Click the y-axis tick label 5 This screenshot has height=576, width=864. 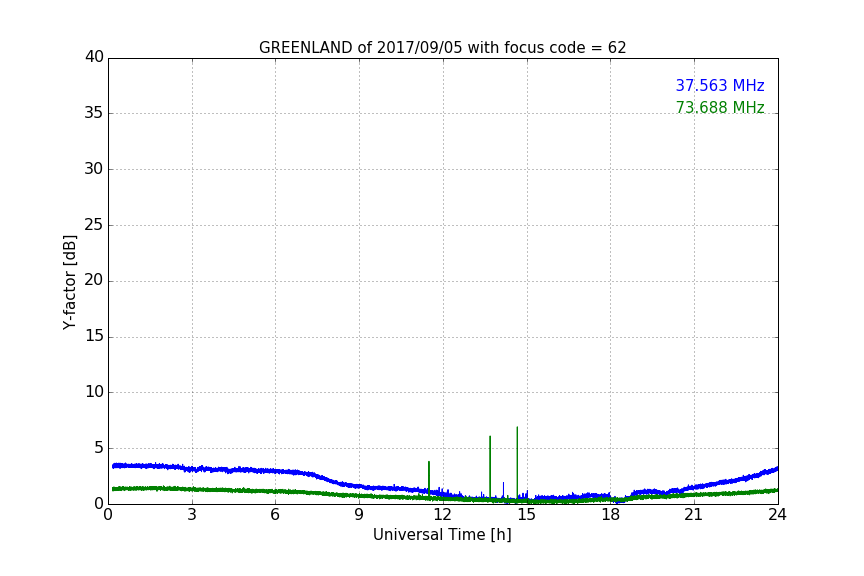[99, 448]
